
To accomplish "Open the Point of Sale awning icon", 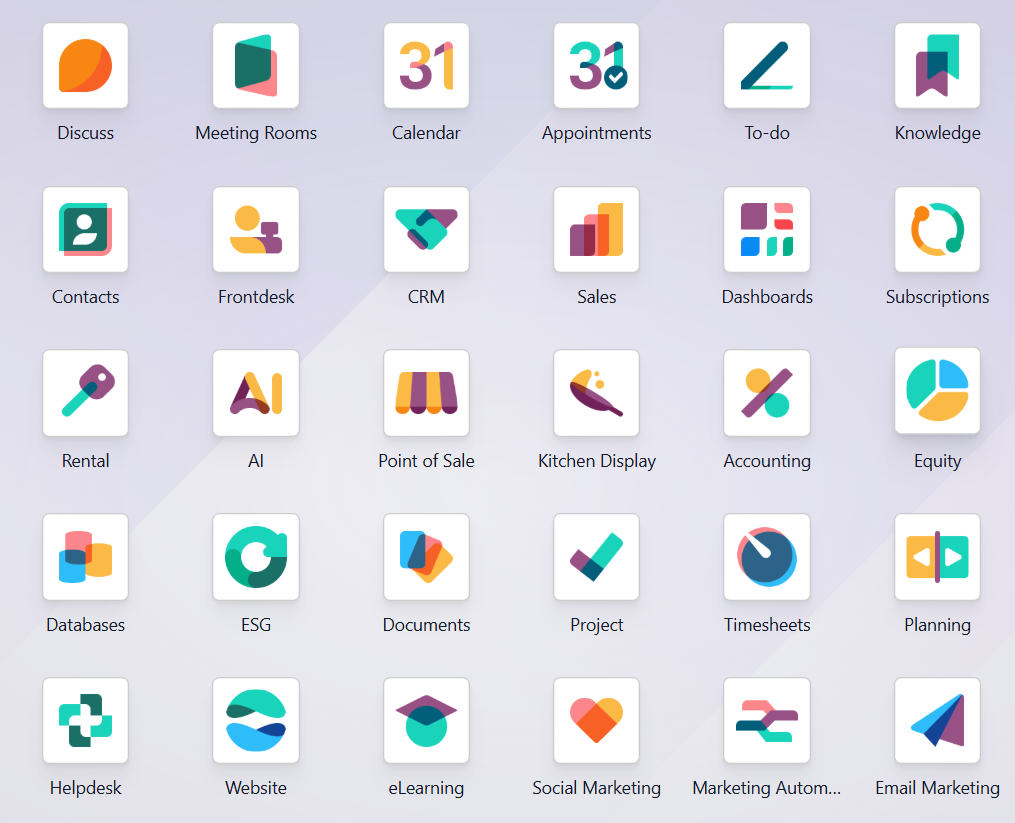I will [x=426, y=392].
